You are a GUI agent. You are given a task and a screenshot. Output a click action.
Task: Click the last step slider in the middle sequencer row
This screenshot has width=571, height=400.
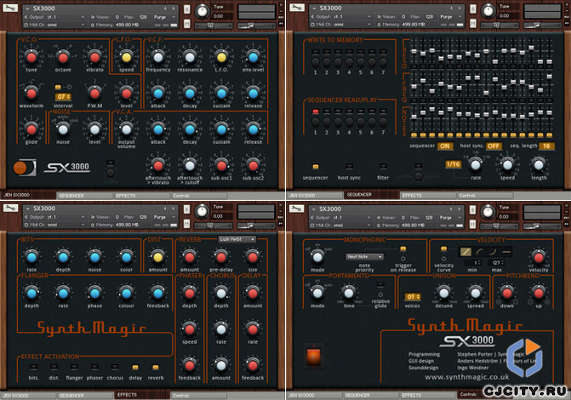pos(549,76)
